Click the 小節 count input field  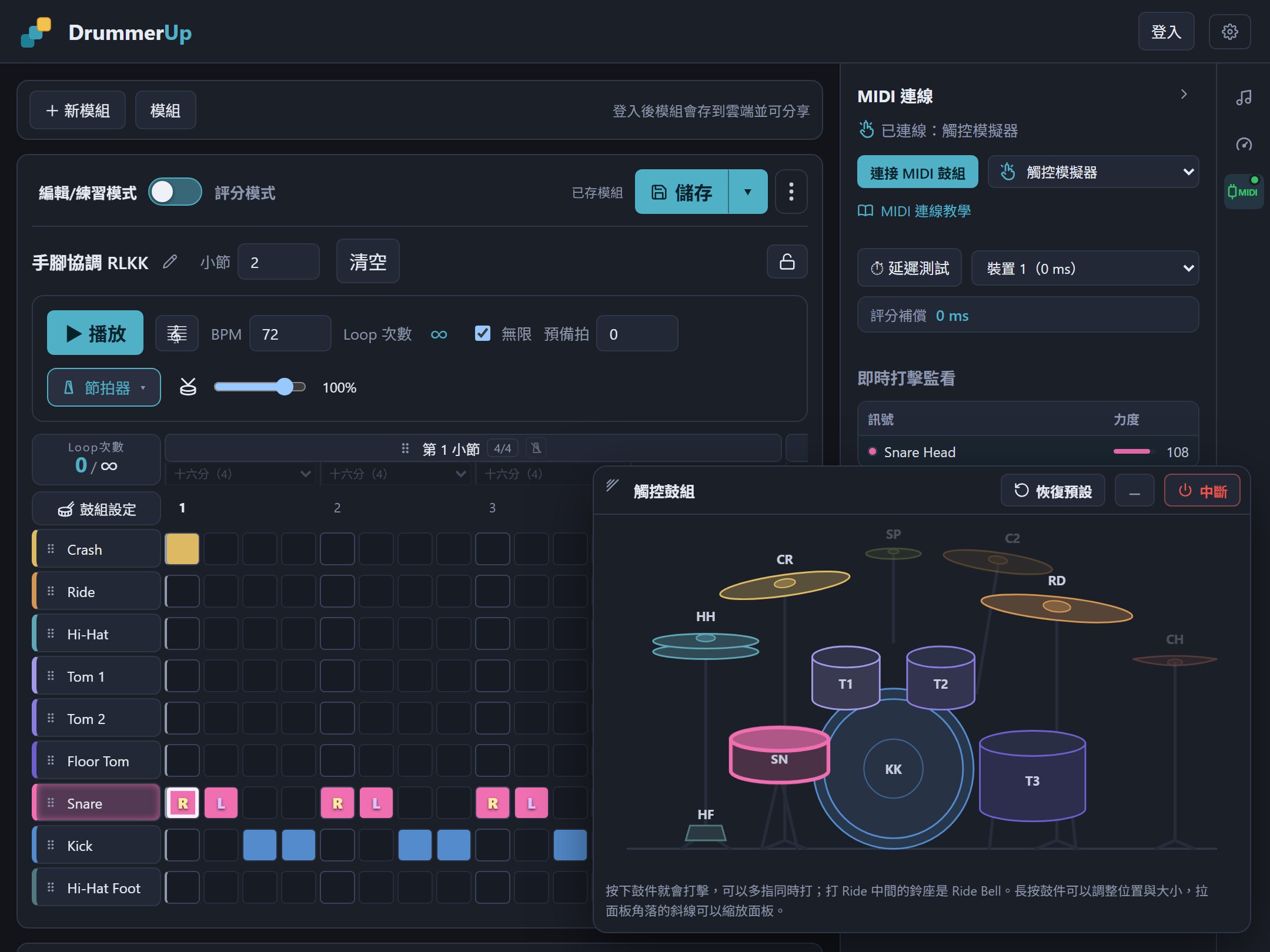[278, 262]
